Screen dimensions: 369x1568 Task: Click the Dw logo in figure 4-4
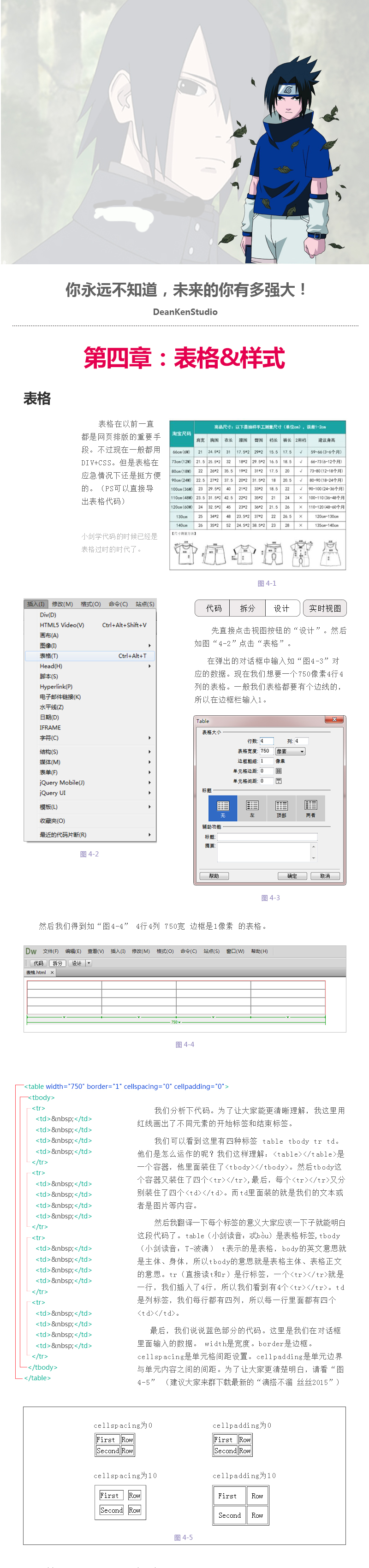coord(31,951)
